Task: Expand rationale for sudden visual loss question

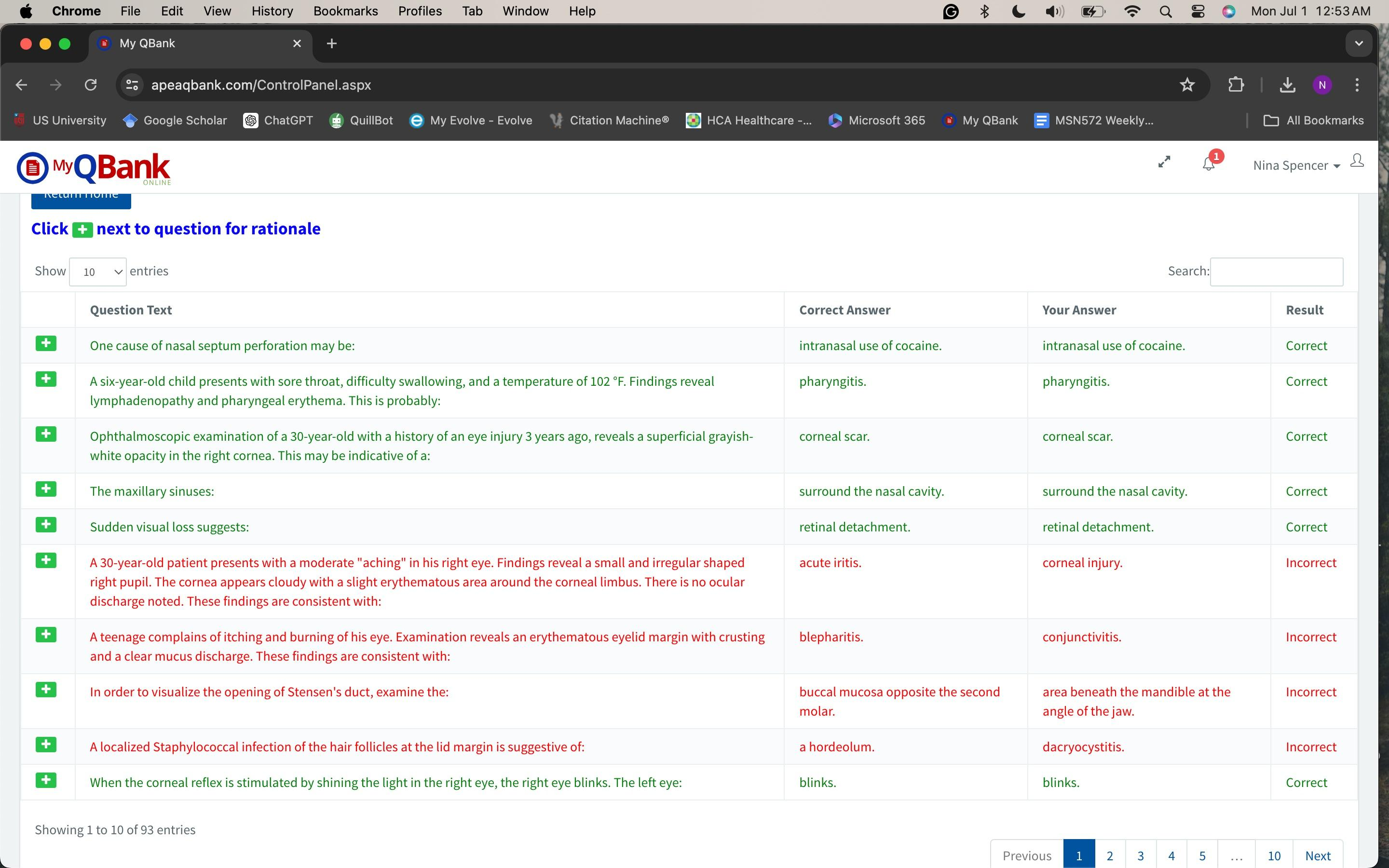Action: 46,525
